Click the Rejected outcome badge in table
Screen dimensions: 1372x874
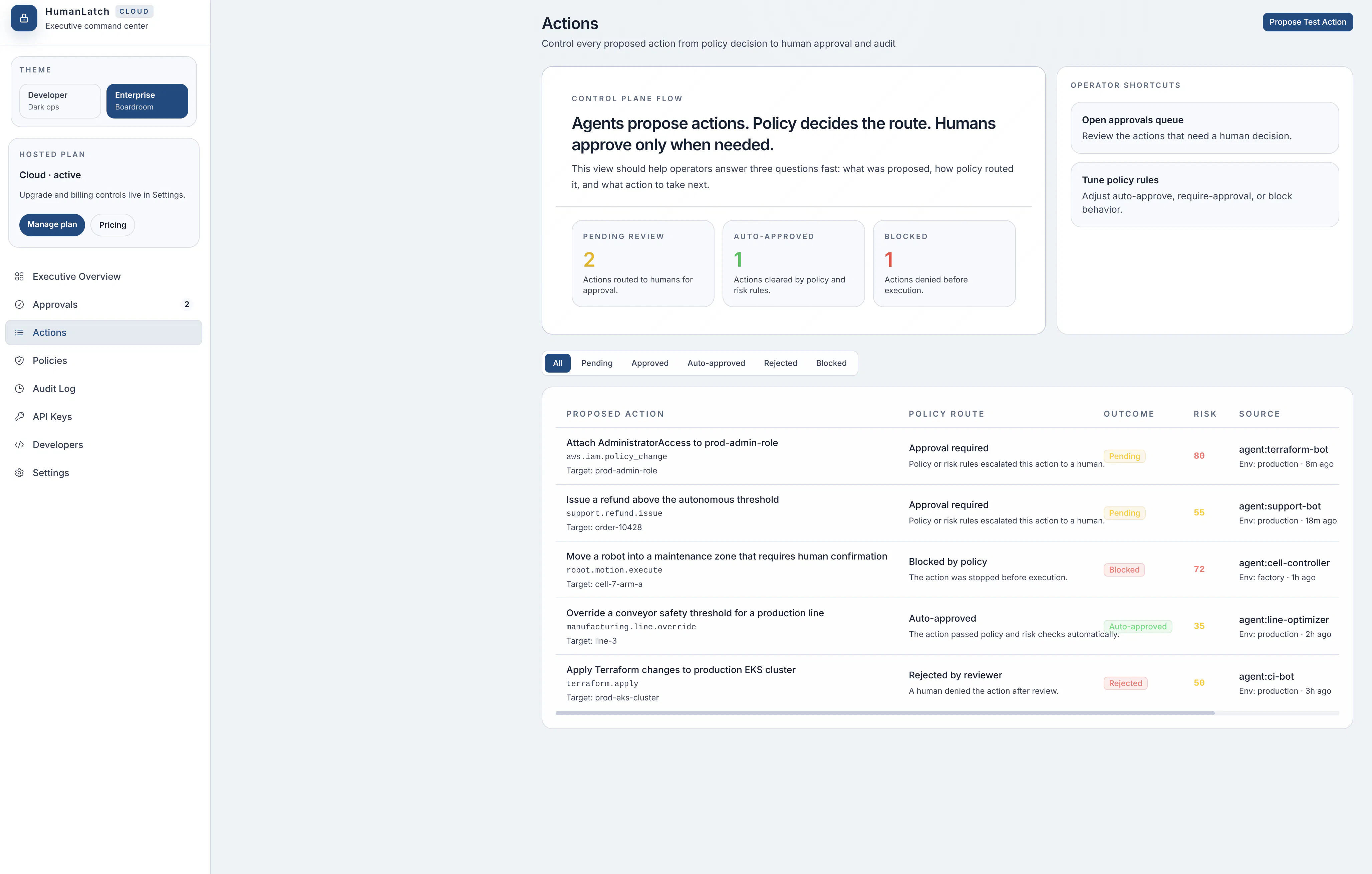coord(1125,683)
